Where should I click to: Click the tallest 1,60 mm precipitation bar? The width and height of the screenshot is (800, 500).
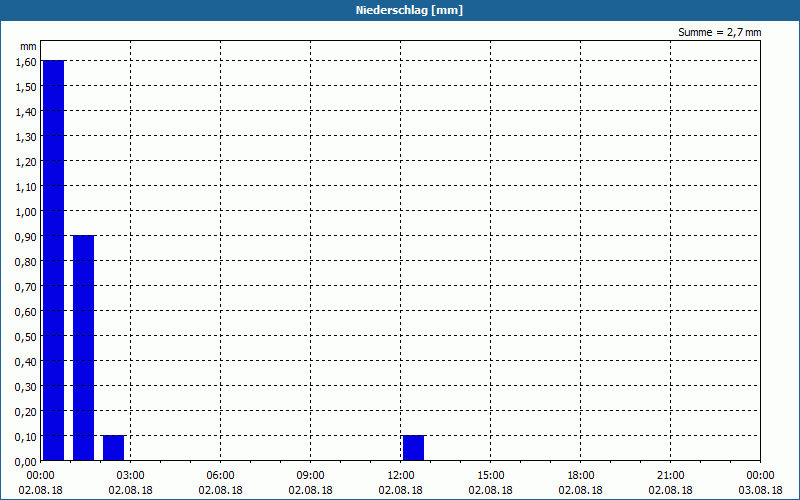(53, 260)
